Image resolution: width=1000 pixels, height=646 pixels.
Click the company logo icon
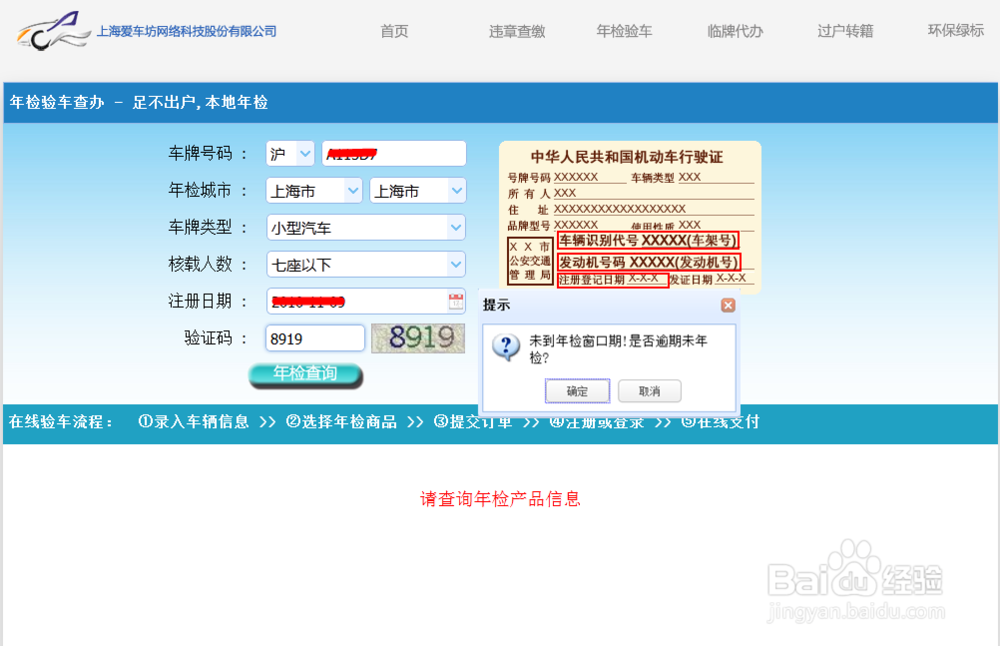[54, 31]
